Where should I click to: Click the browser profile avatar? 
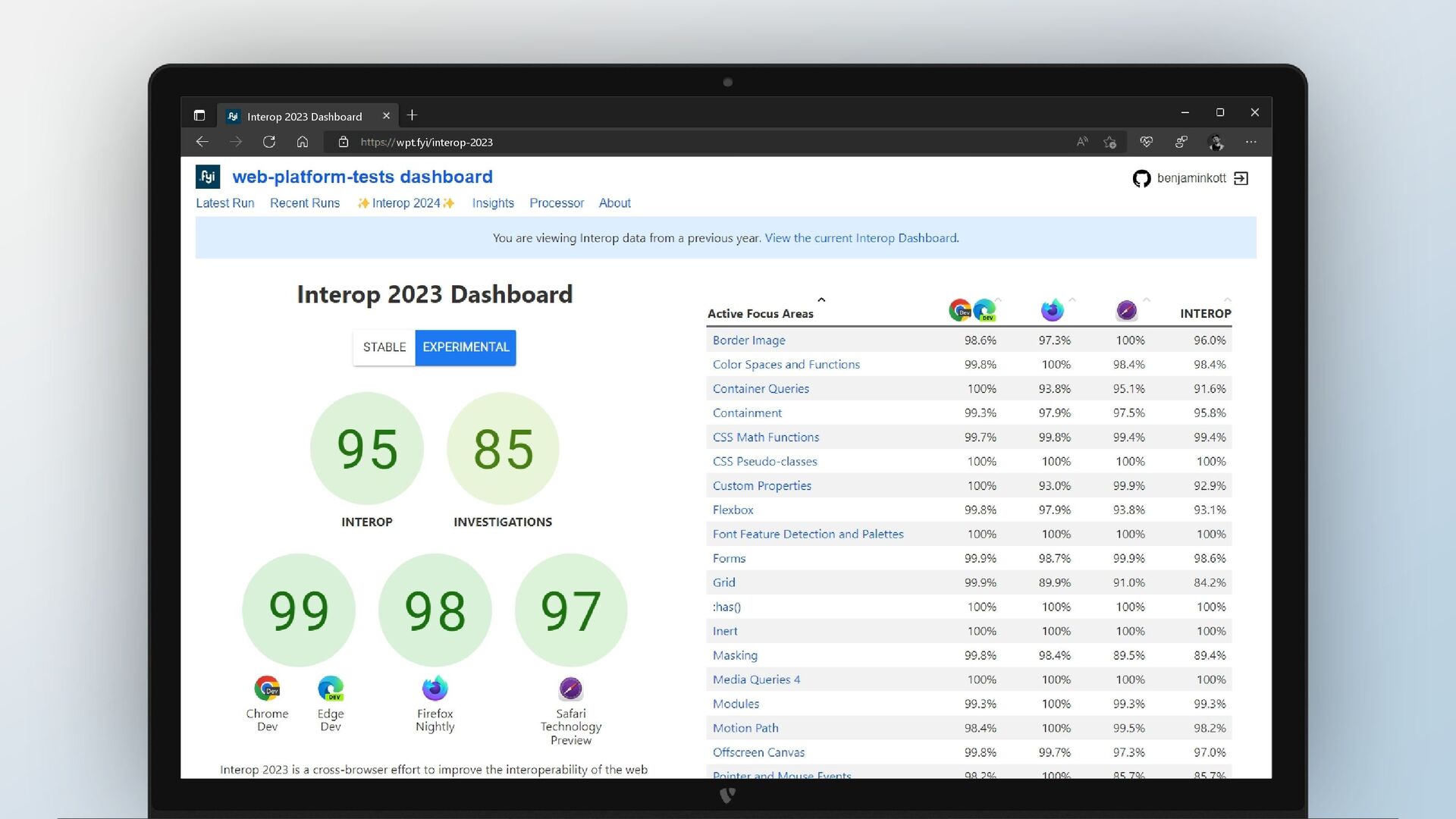pyautogui.click(x=1216, y=142)
